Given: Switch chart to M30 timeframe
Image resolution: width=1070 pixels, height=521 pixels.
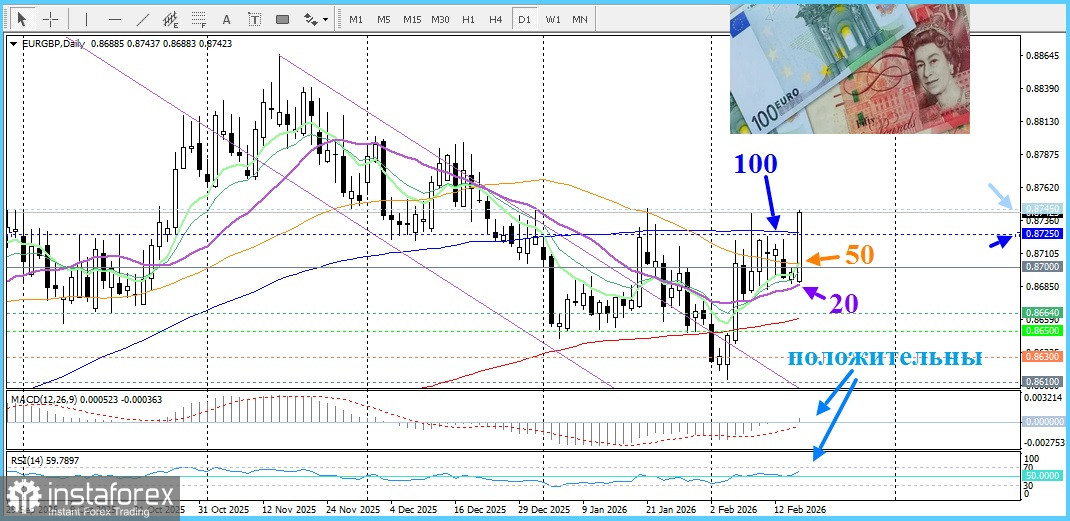Looking at the screenshot, I should pyautogui.click(x=440, y=19).
